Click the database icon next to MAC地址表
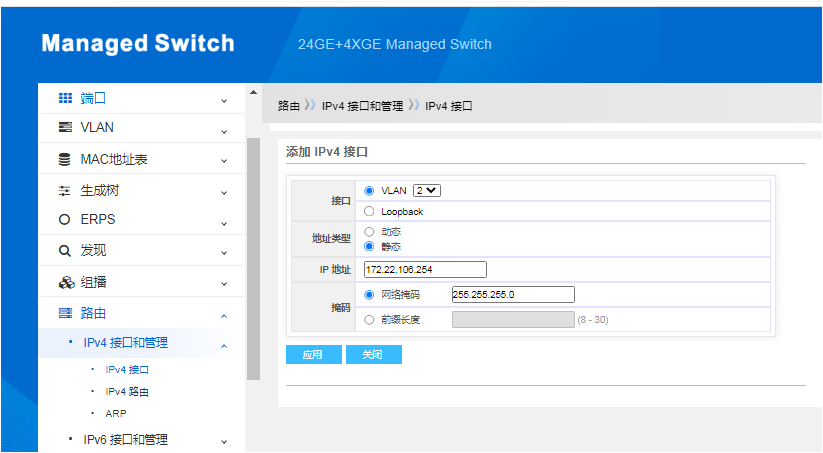 [65, 159]
